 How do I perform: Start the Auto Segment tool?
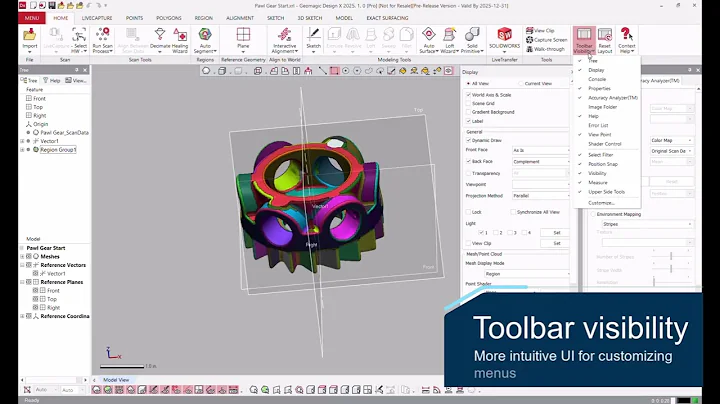pyautogui.click(x=205, y=40)
